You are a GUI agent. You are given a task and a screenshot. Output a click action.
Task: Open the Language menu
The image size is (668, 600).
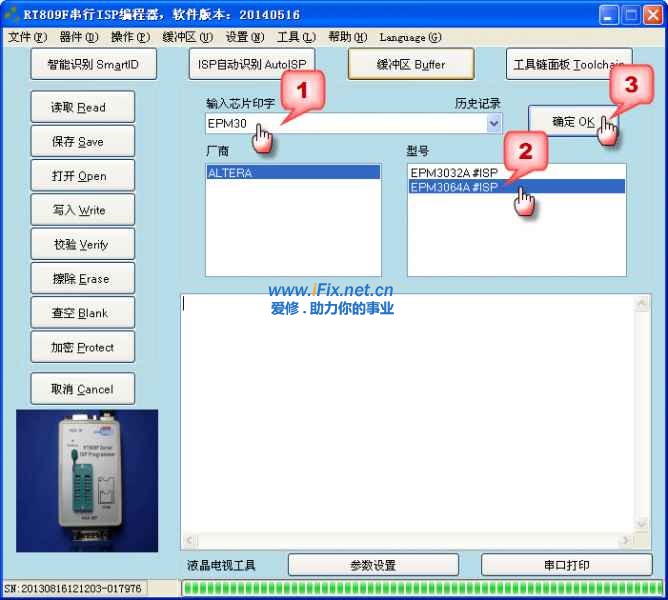(x=409, y=37)
